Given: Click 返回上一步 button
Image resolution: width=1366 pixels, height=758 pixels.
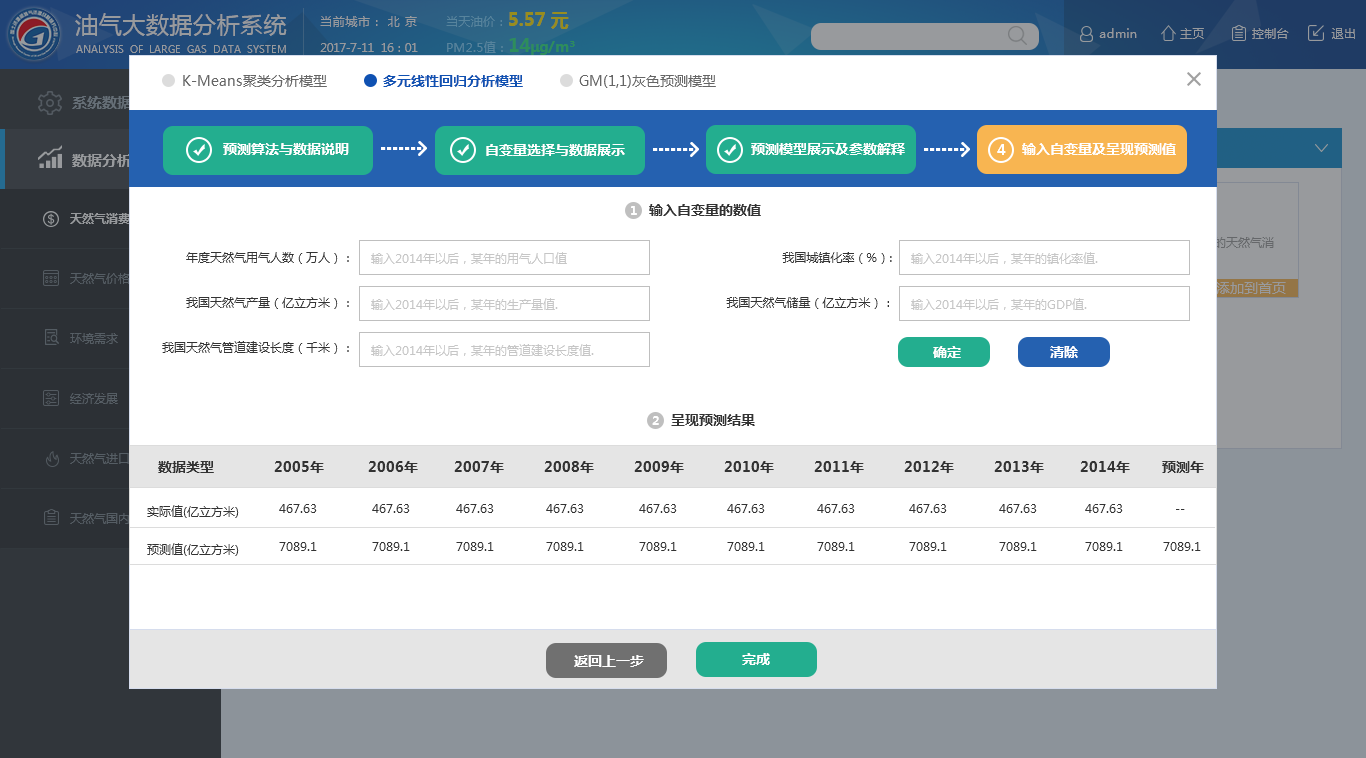Looking at the screenshot, I should pos(606,660).
